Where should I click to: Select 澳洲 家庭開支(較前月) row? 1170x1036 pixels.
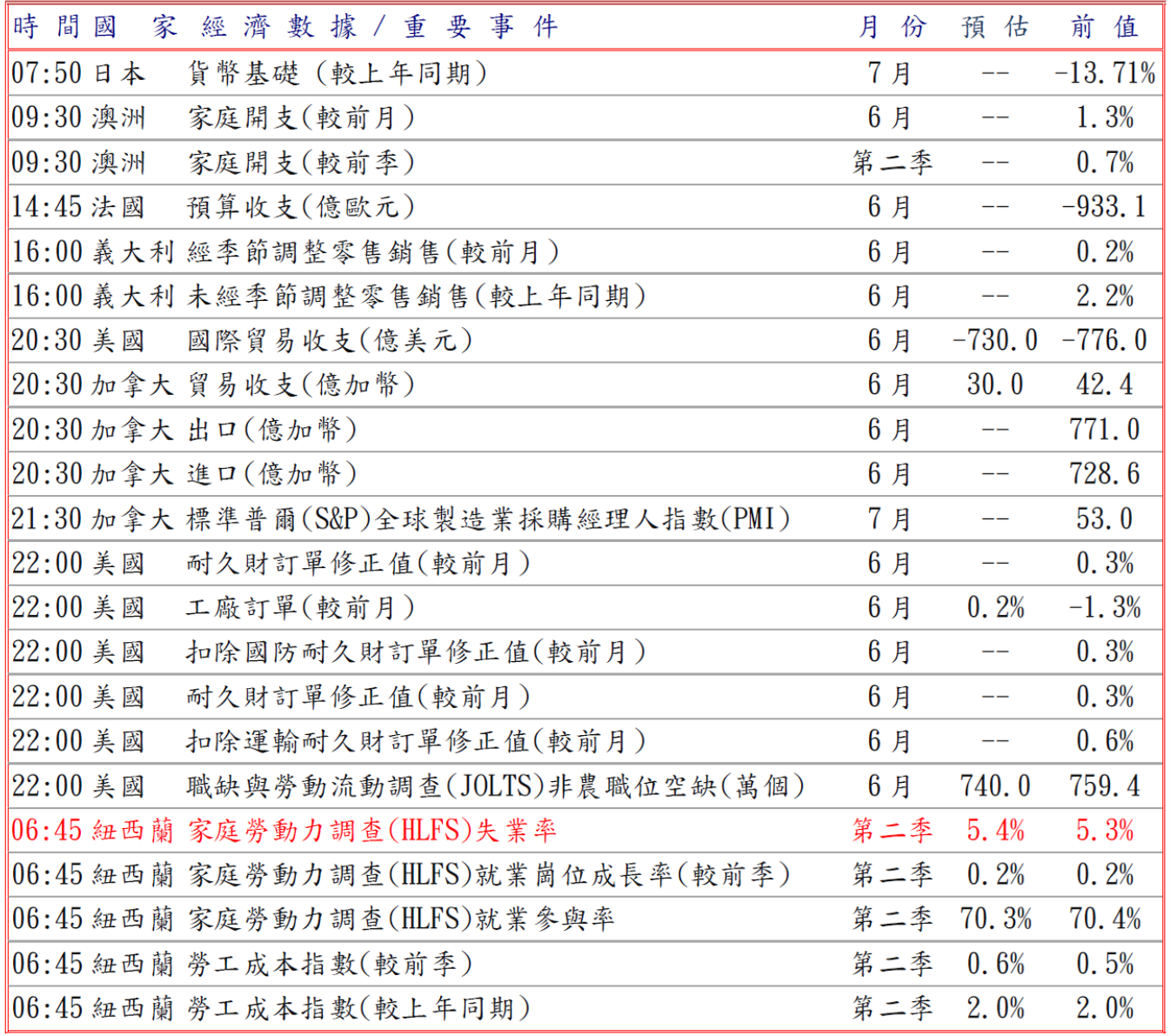click(x=585, y=117)
